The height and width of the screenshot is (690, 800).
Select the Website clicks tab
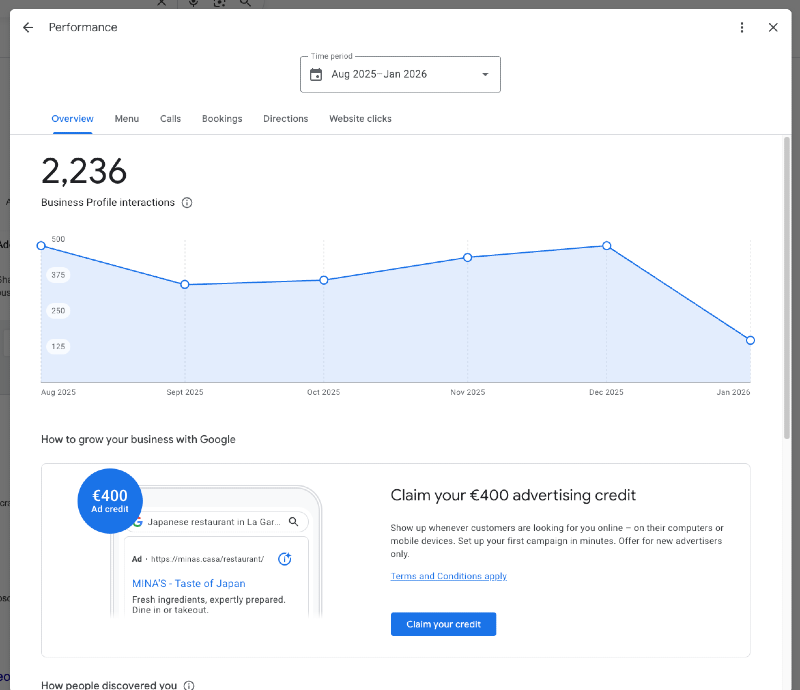tap(360, 119)
